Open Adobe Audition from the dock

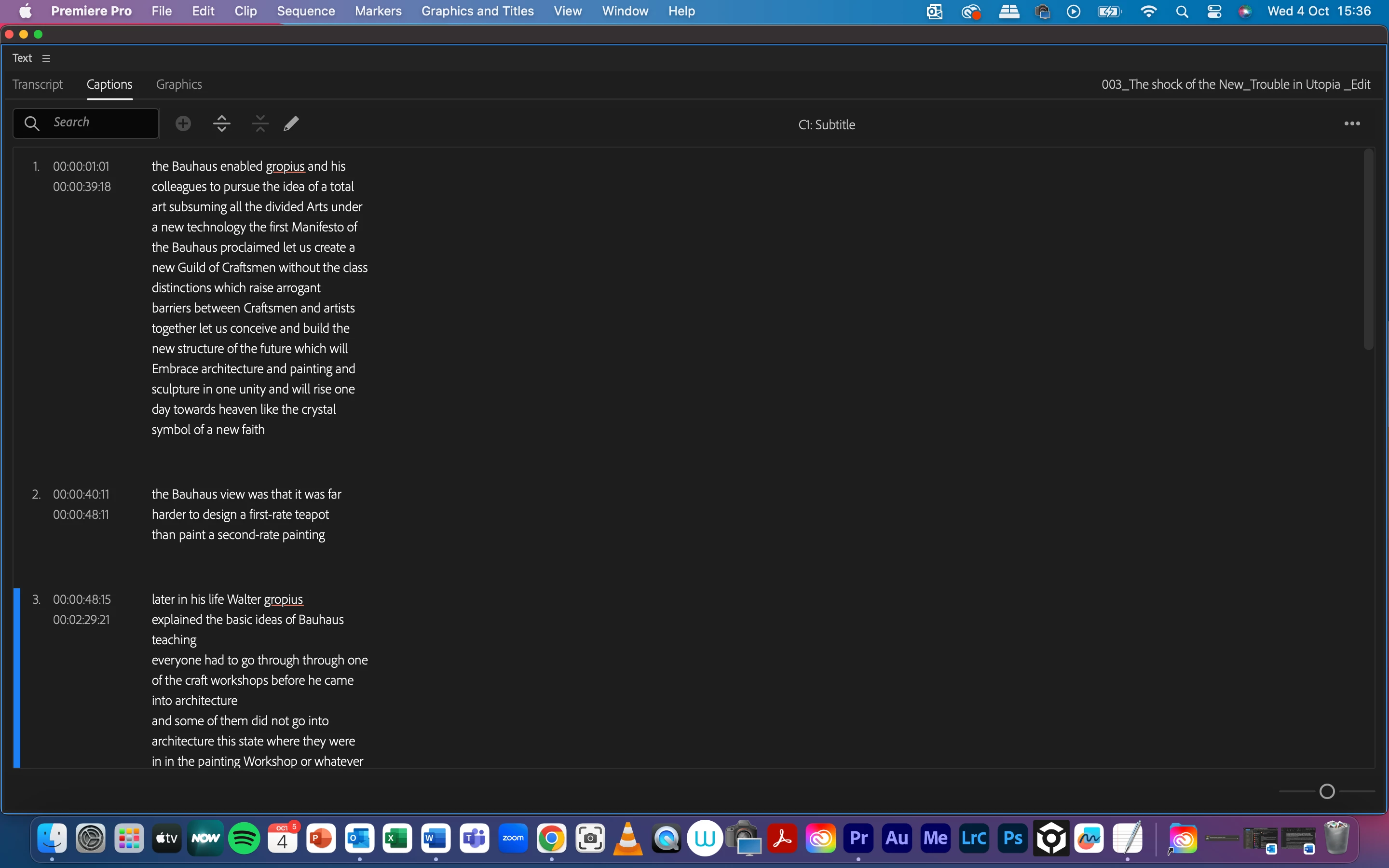[x=897, y=839]
